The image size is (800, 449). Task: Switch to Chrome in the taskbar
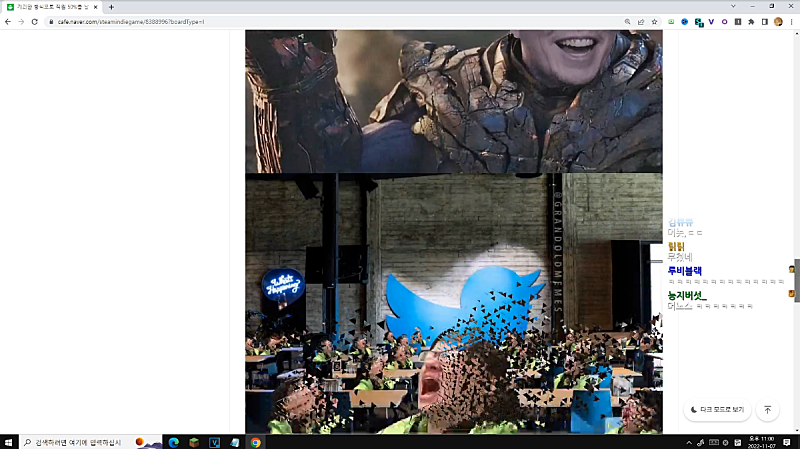pyautogui.click(x=255, y=442)
